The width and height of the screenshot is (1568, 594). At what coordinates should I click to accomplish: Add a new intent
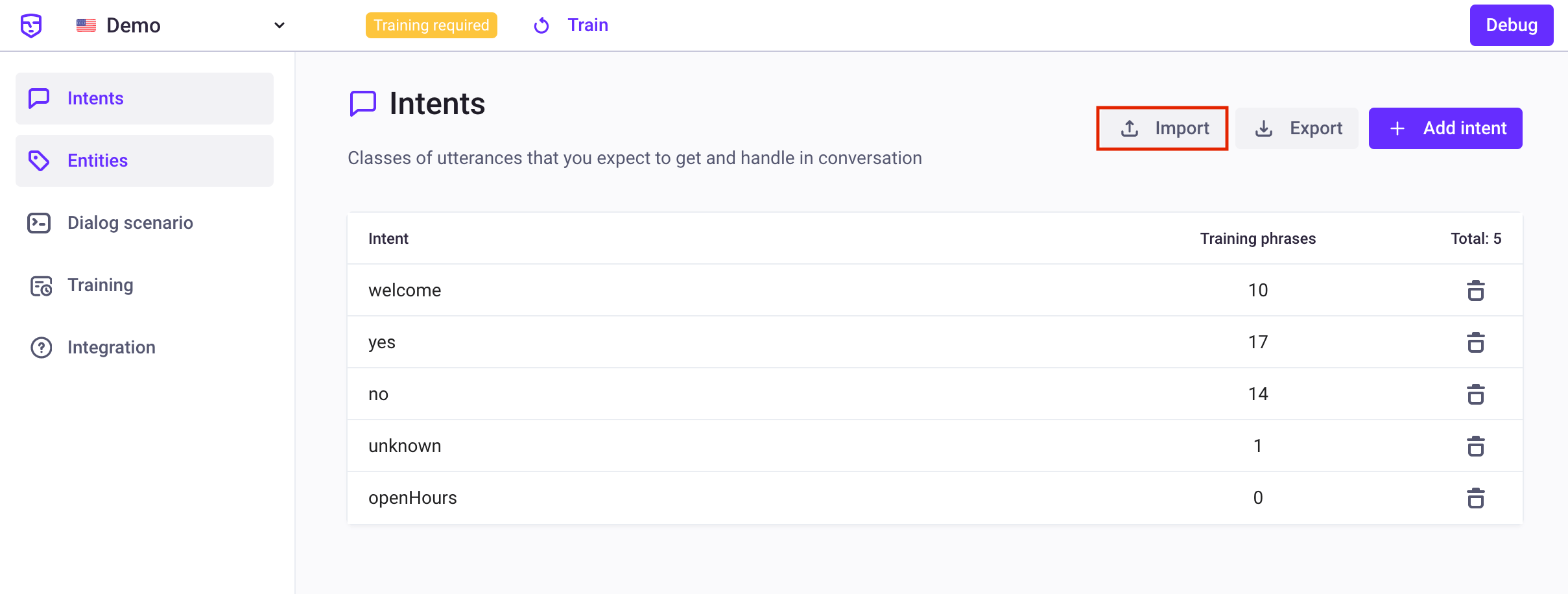pos(1445,128)
